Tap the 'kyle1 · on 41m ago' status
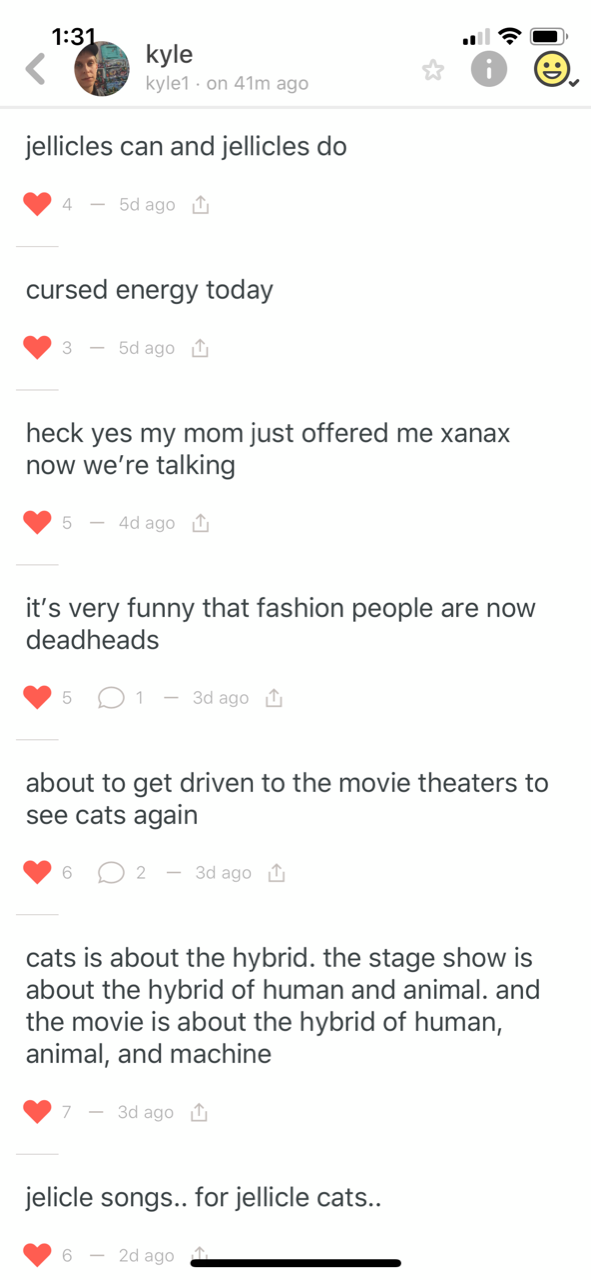Viewport: 591px width, 1280px height. coord(227,84)
